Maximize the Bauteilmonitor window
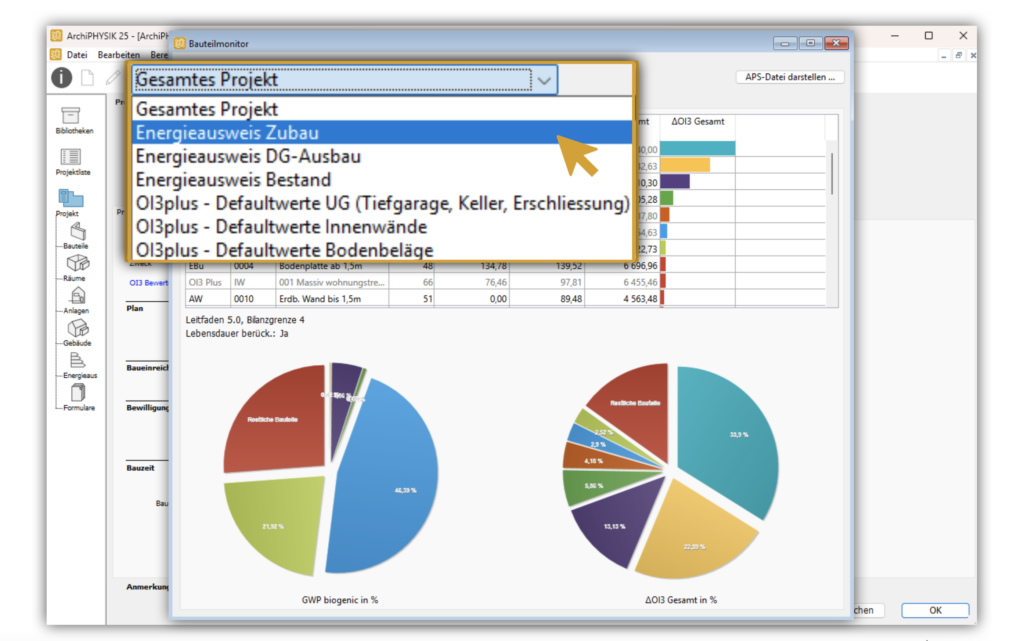1024x641 pixels. tap(810, 43)
